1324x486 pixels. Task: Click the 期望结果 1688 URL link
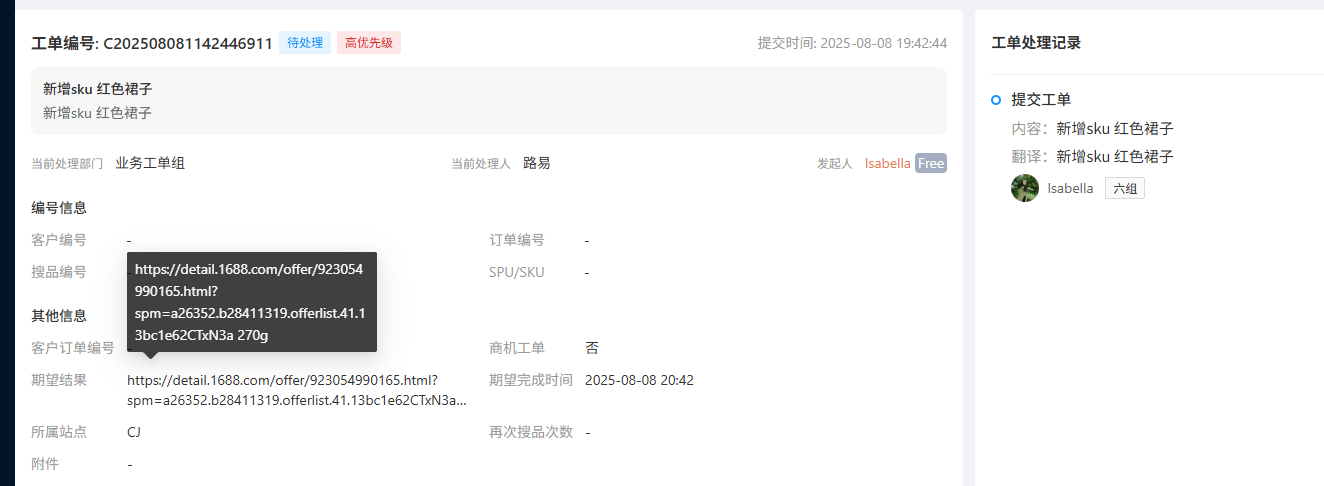click(x=297, y=390)
